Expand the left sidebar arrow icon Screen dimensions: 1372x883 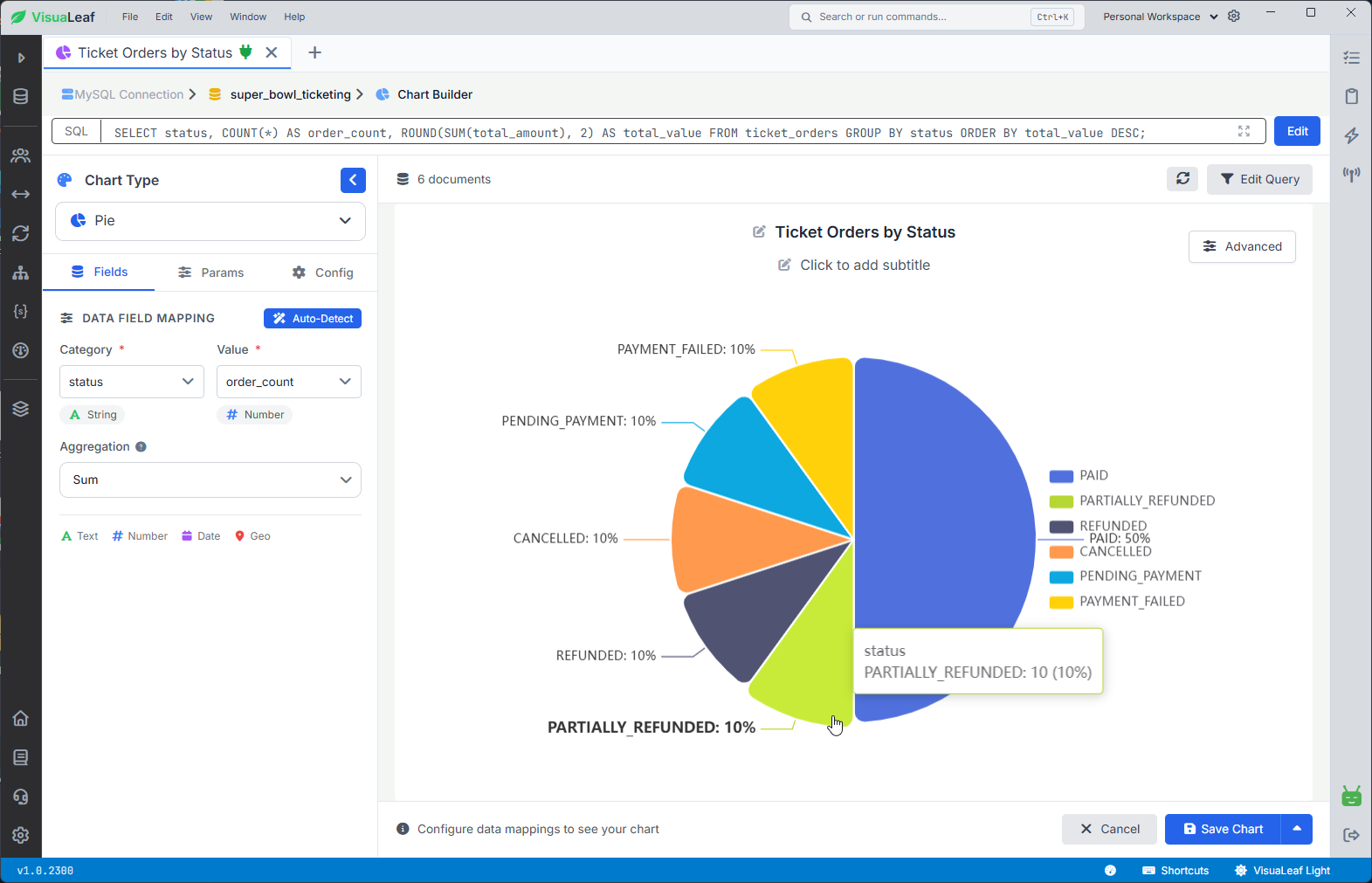coord(21,58)
